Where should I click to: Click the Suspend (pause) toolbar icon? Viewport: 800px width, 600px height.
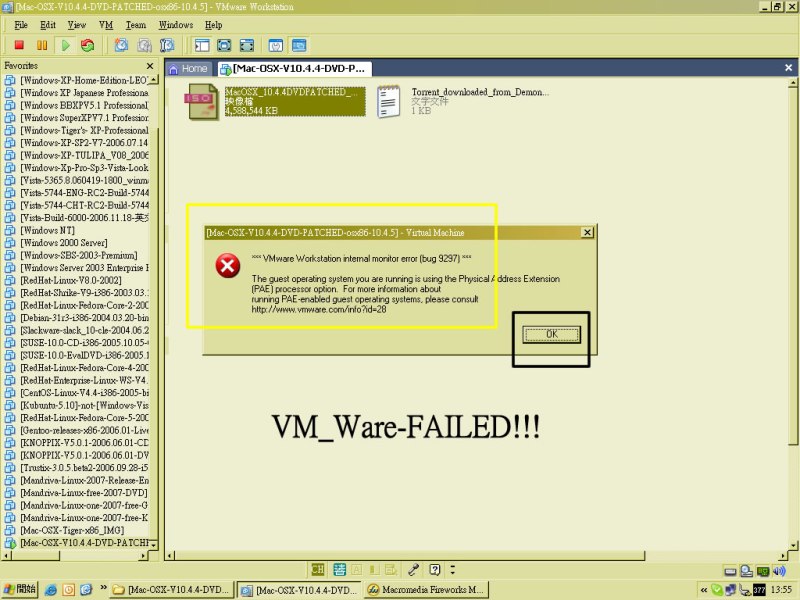42,45
